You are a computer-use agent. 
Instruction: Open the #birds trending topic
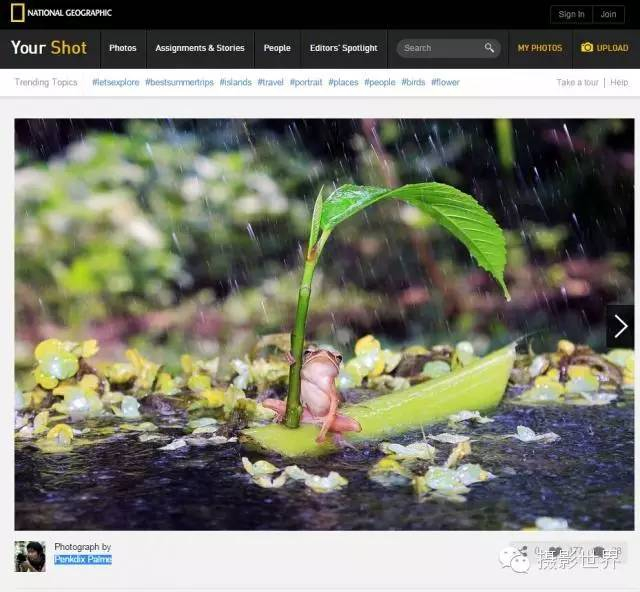pyautogui.click(x=413, y=82)
